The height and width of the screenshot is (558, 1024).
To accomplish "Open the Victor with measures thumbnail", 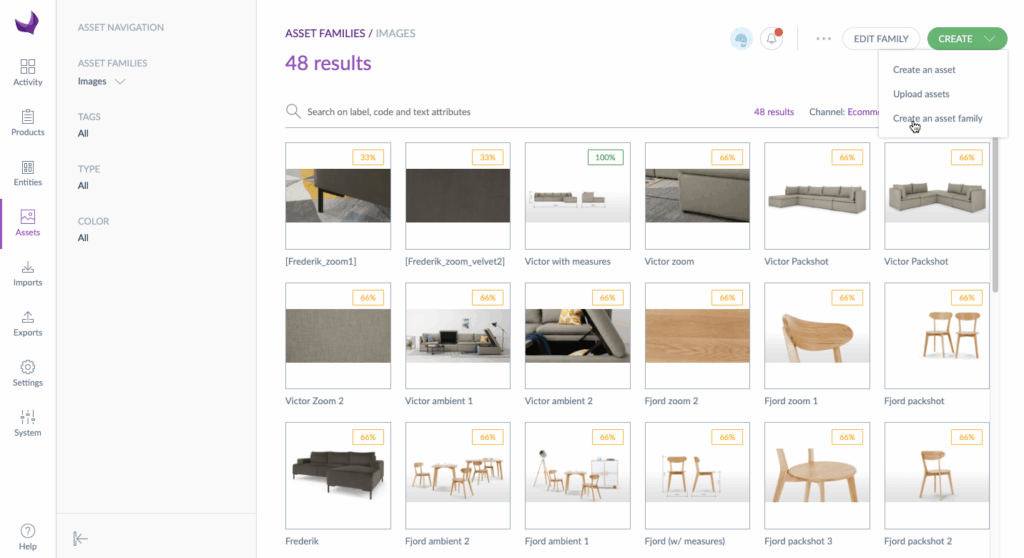I will [577, 196].
